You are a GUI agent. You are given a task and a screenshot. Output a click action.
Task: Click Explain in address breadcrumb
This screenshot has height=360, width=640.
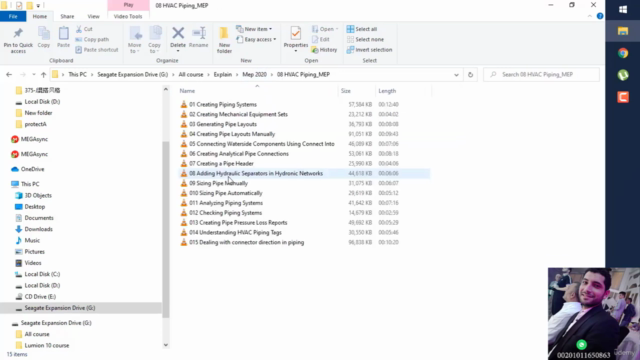pos(222,75)
